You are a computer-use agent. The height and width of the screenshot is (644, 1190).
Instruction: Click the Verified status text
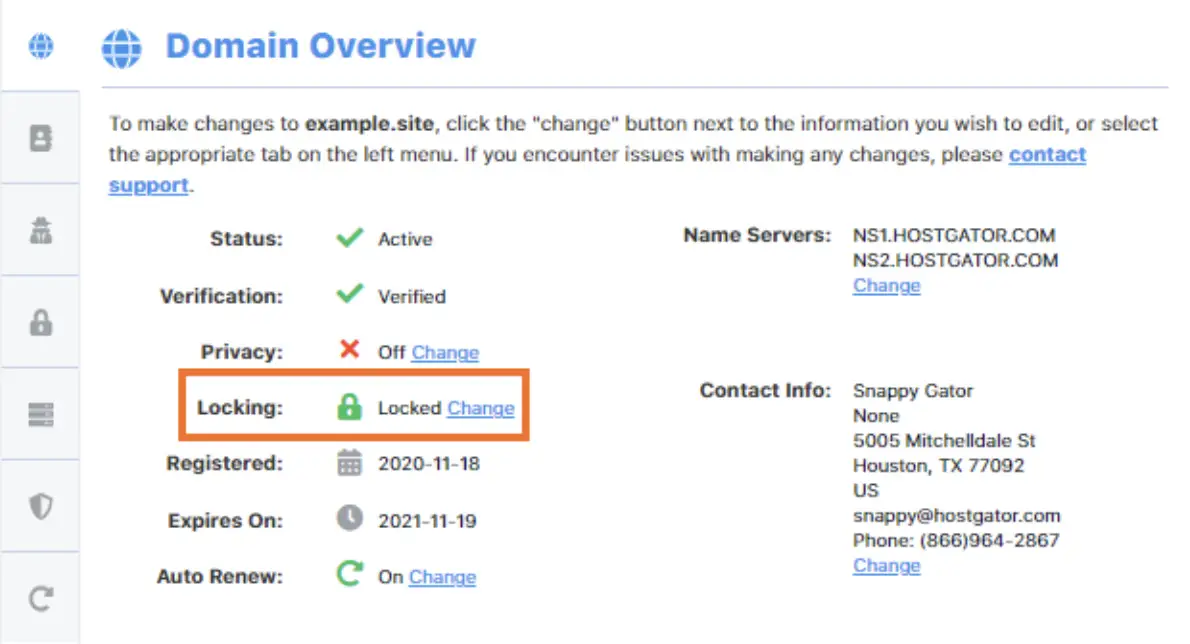(x=412, y=297)
